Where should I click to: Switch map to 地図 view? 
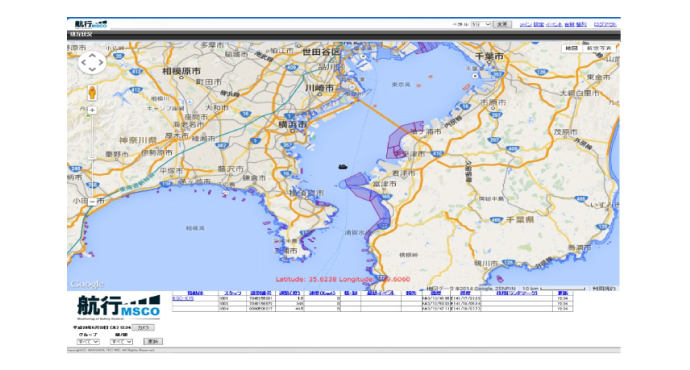click(571, 48)
